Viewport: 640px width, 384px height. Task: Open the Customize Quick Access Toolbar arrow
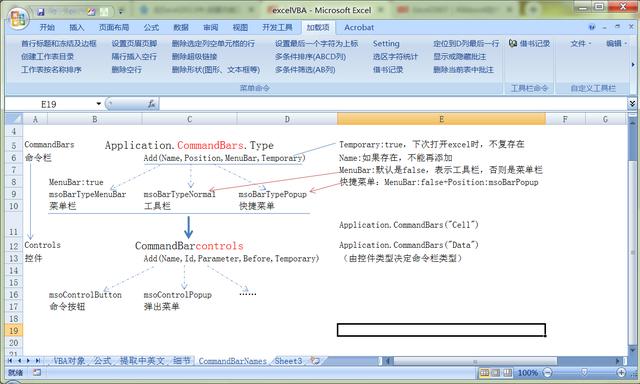coord(121,12)
